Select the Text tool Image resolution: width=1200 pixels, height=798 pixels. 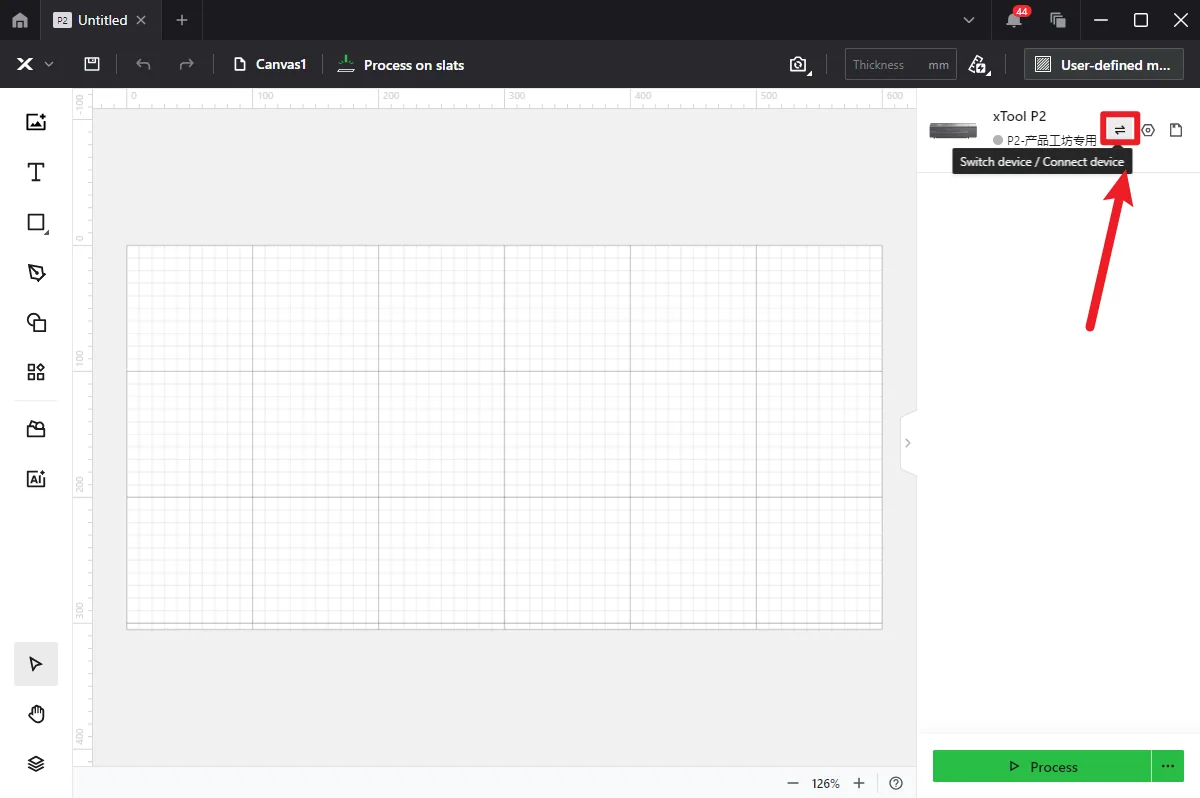(36, 172)
